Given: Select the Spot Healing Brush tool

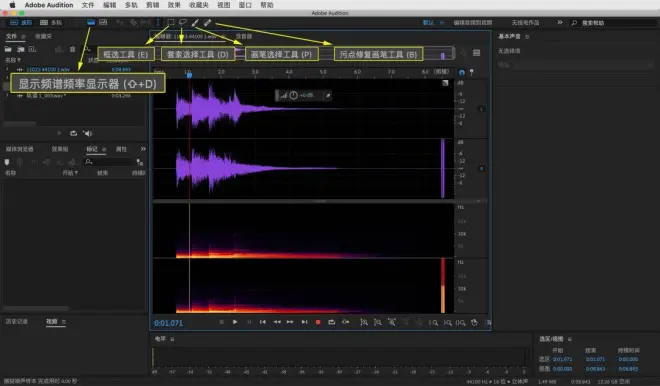Looking at the screenshot, I should (x=208, y=22).
